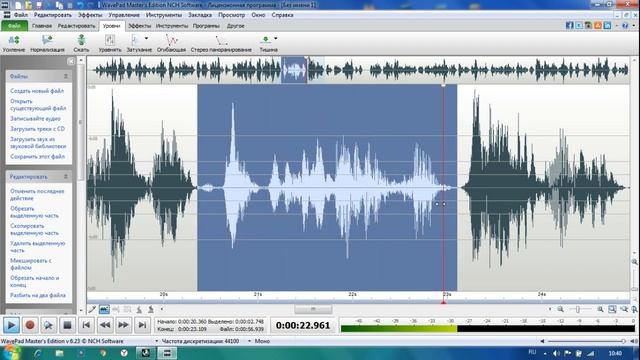Click the Undo icon in title bar

point(81,5)
